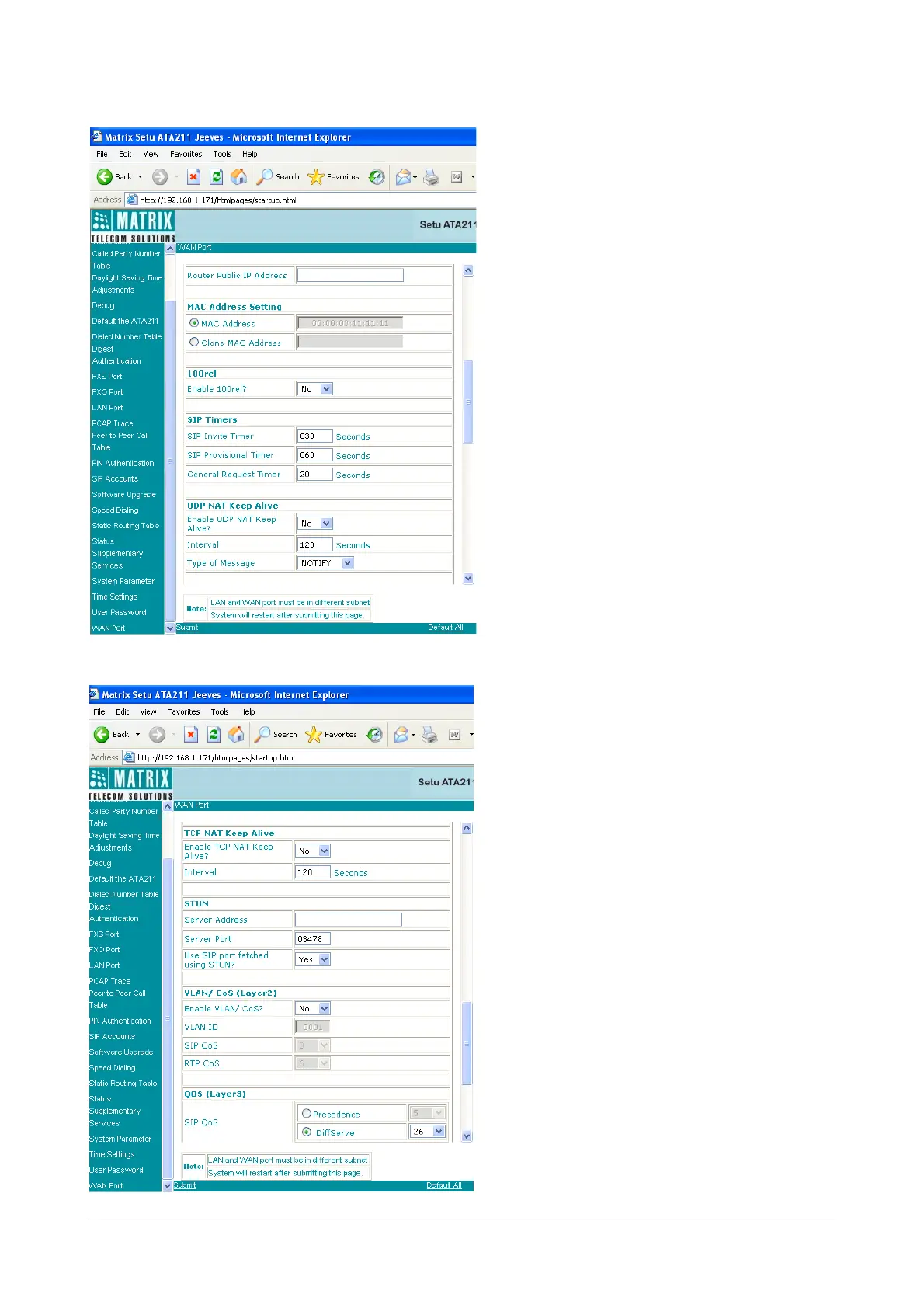Click Search magnifier icon in upper browser toolbar

click(265, 177)
